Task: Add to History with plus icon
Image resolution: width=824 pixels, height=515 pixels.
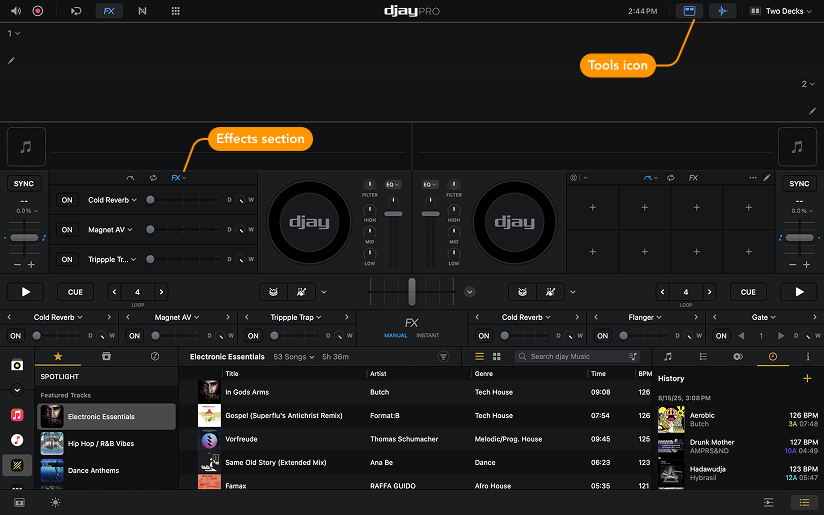Action: point(807,378)
